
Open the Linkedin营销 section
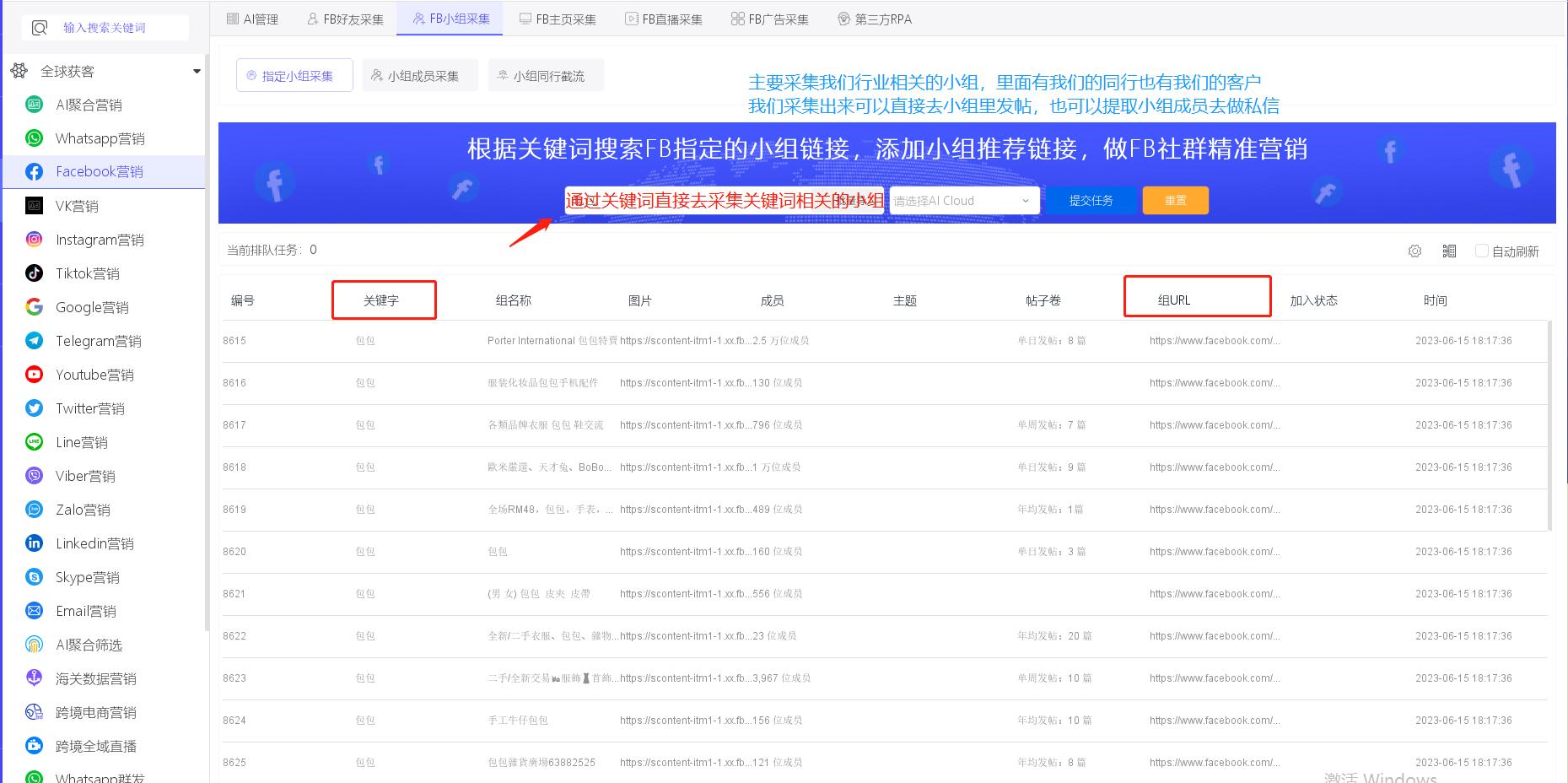tap(95, 543)
